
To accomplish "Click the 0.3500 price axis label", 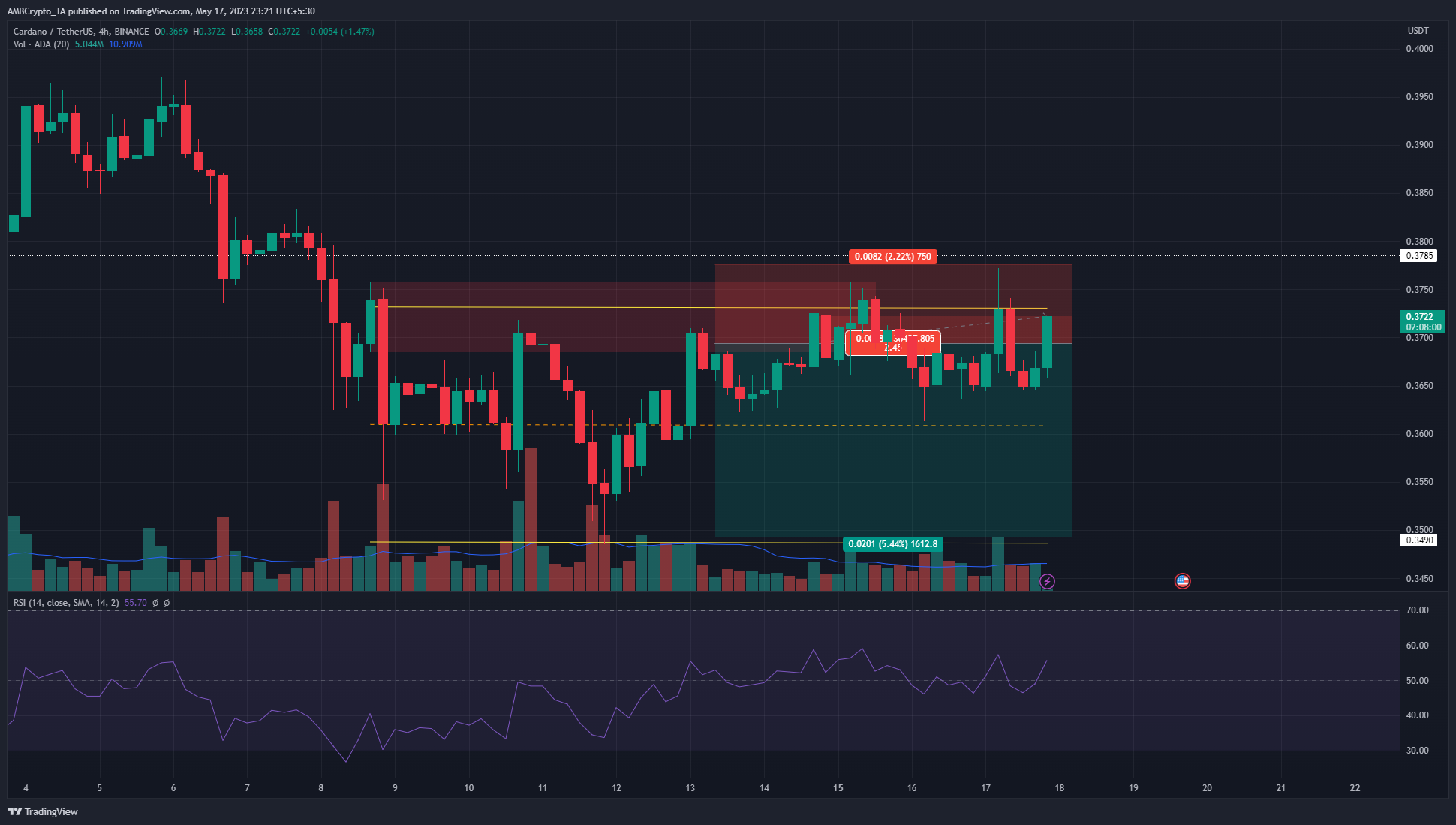I will pos(1419,530).
